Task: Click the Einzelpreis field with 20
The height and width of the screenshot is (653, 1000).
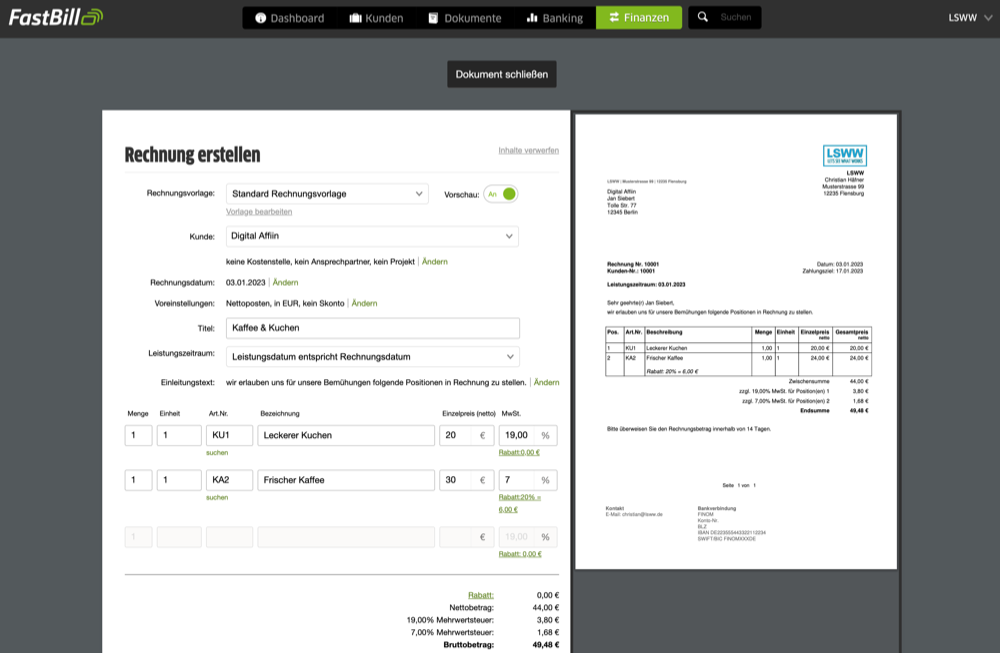Action: (467, 436)
